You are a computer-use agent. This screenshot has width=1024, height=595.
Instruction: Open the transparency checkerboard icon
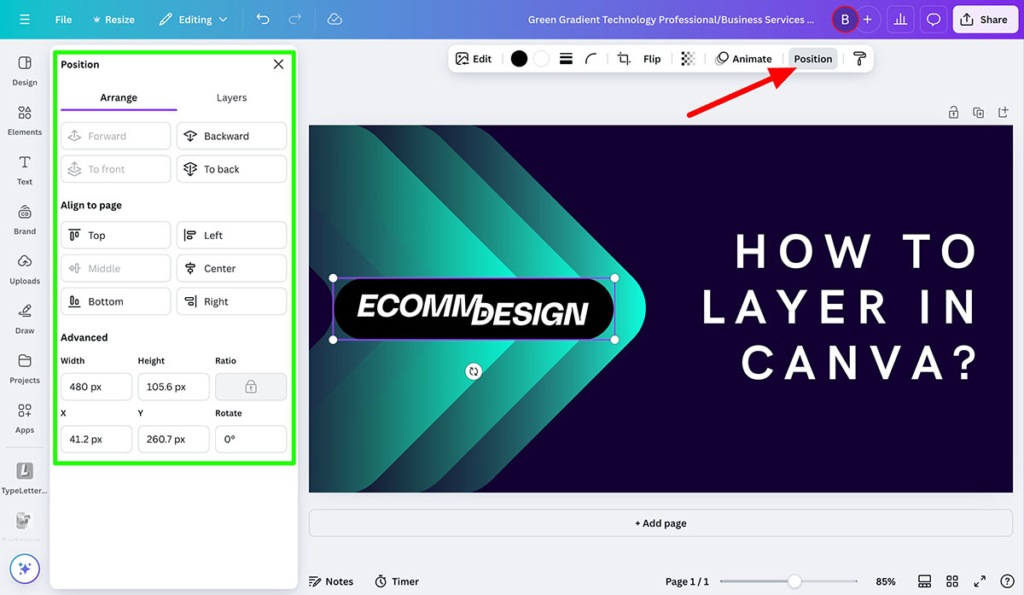pos(687,58)
